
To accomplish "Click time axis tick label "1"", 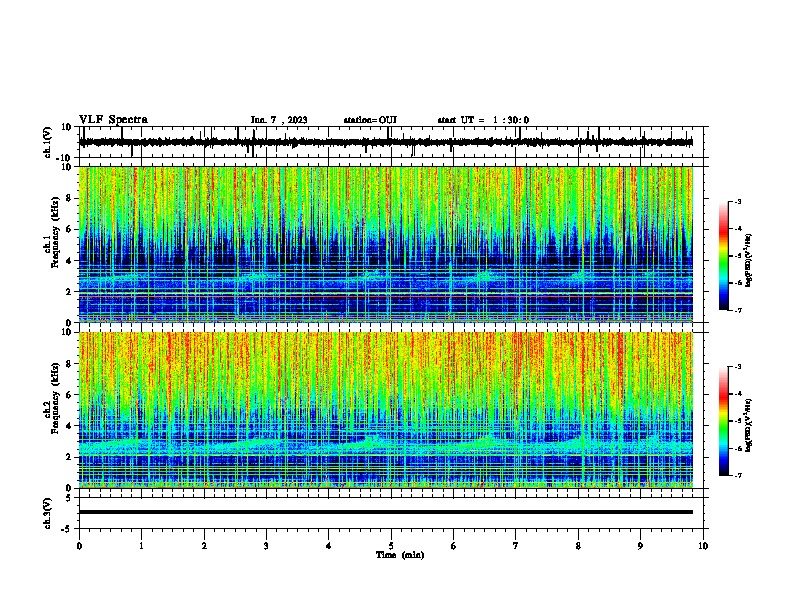I will pyautogui.click(x=141, y=546).
